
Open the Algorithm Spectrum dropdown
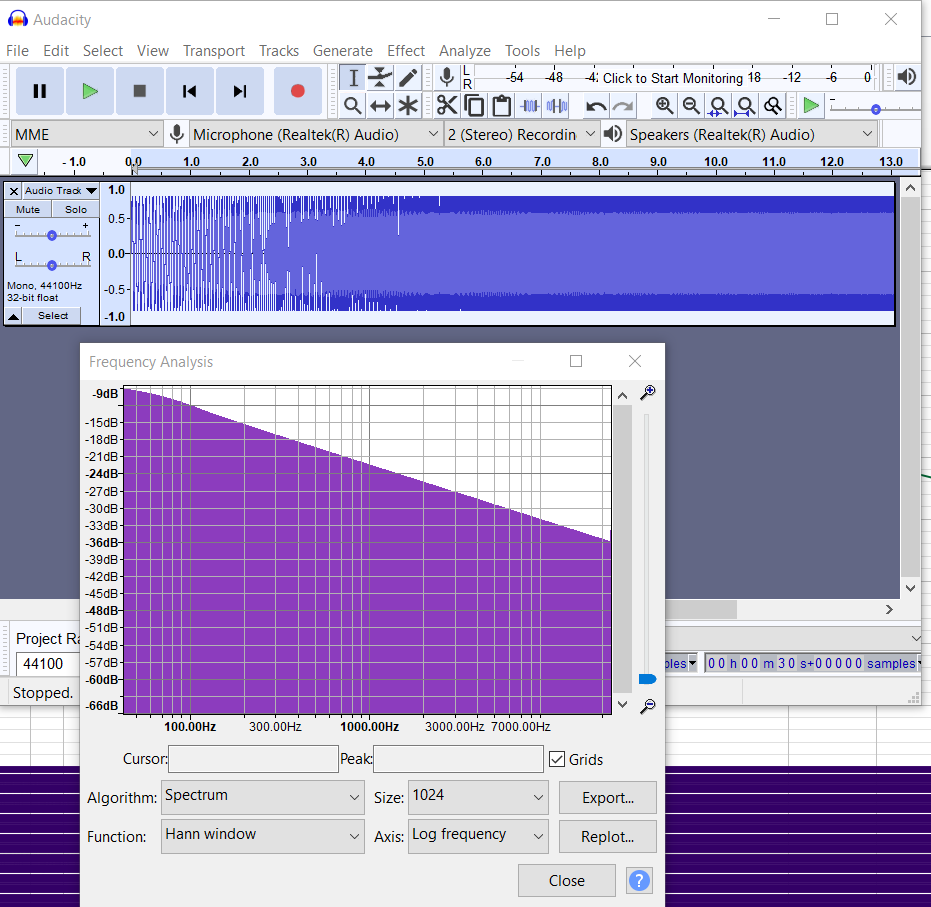coord(262,797)
